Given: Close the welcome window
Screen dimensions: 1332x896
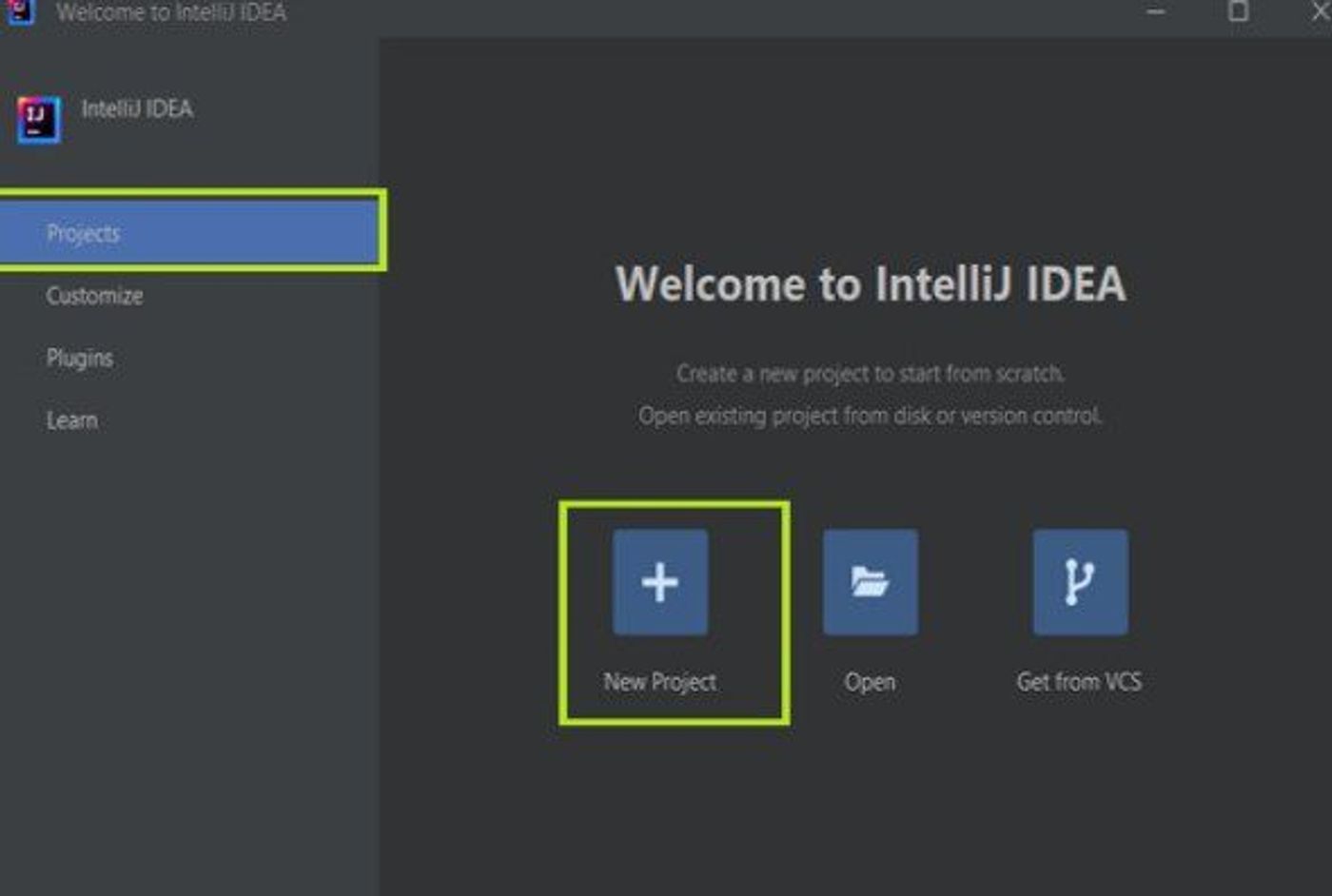Looking at the screenshot, I should [1321, 11].
